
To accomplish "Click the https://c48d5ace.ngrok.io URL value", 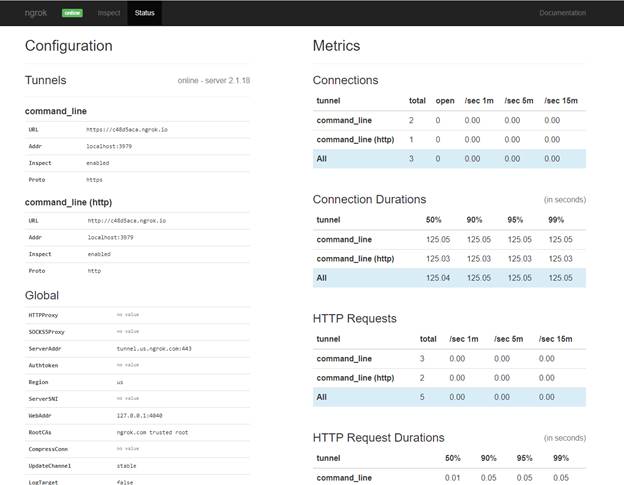I will pyautogui.click(x=127, y=130).
